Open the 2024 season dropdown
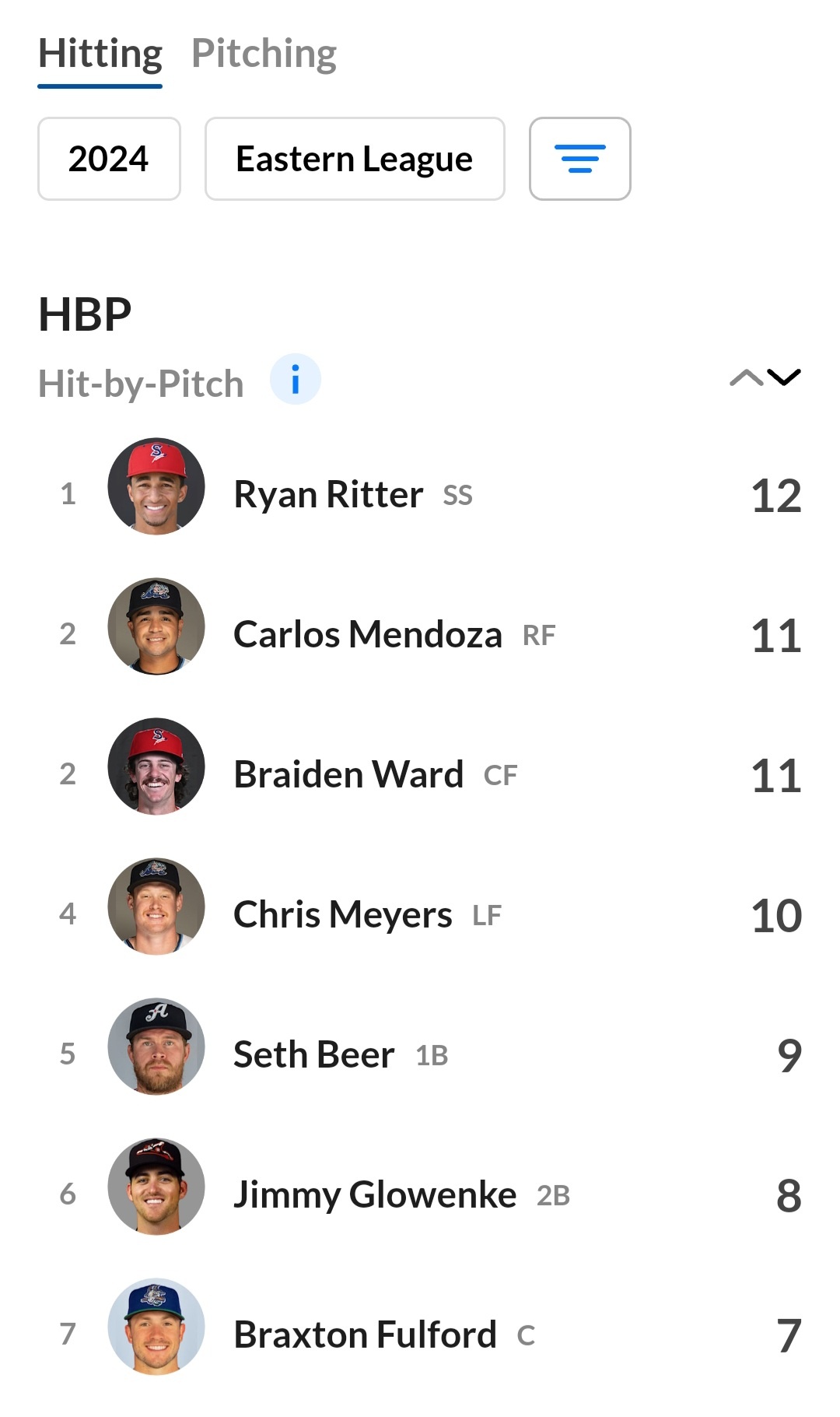Screen dimensions: 840x1417 click(x=109, y=159)
